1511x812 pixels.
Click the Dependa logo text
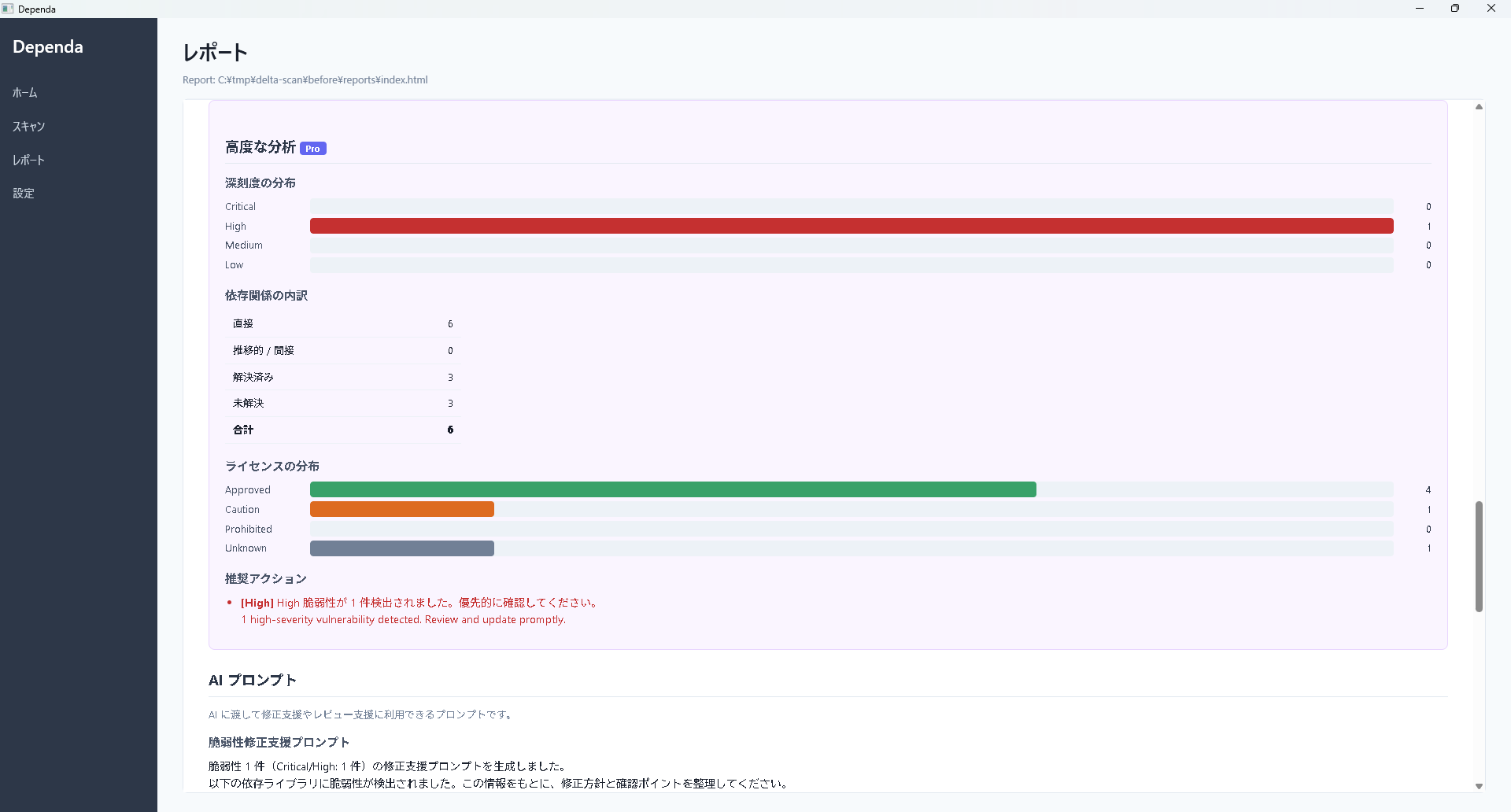point(47,46)
